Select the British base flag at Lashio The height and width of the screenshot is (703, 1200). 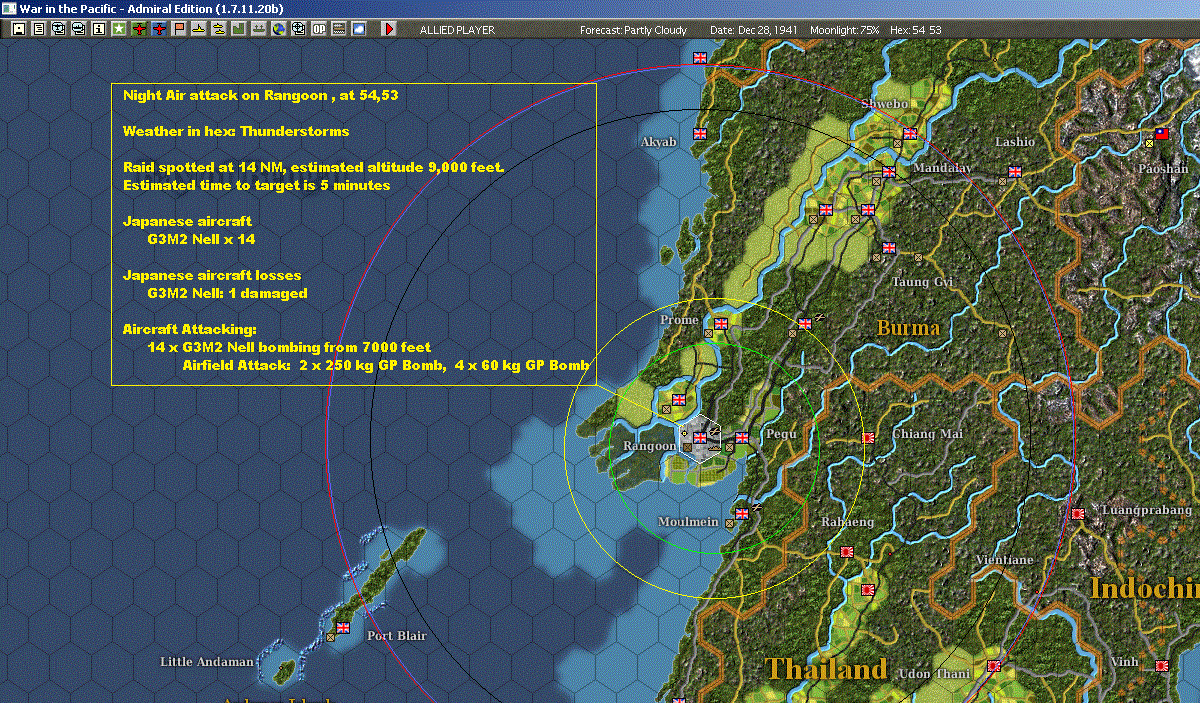(x=1015, y=171)
